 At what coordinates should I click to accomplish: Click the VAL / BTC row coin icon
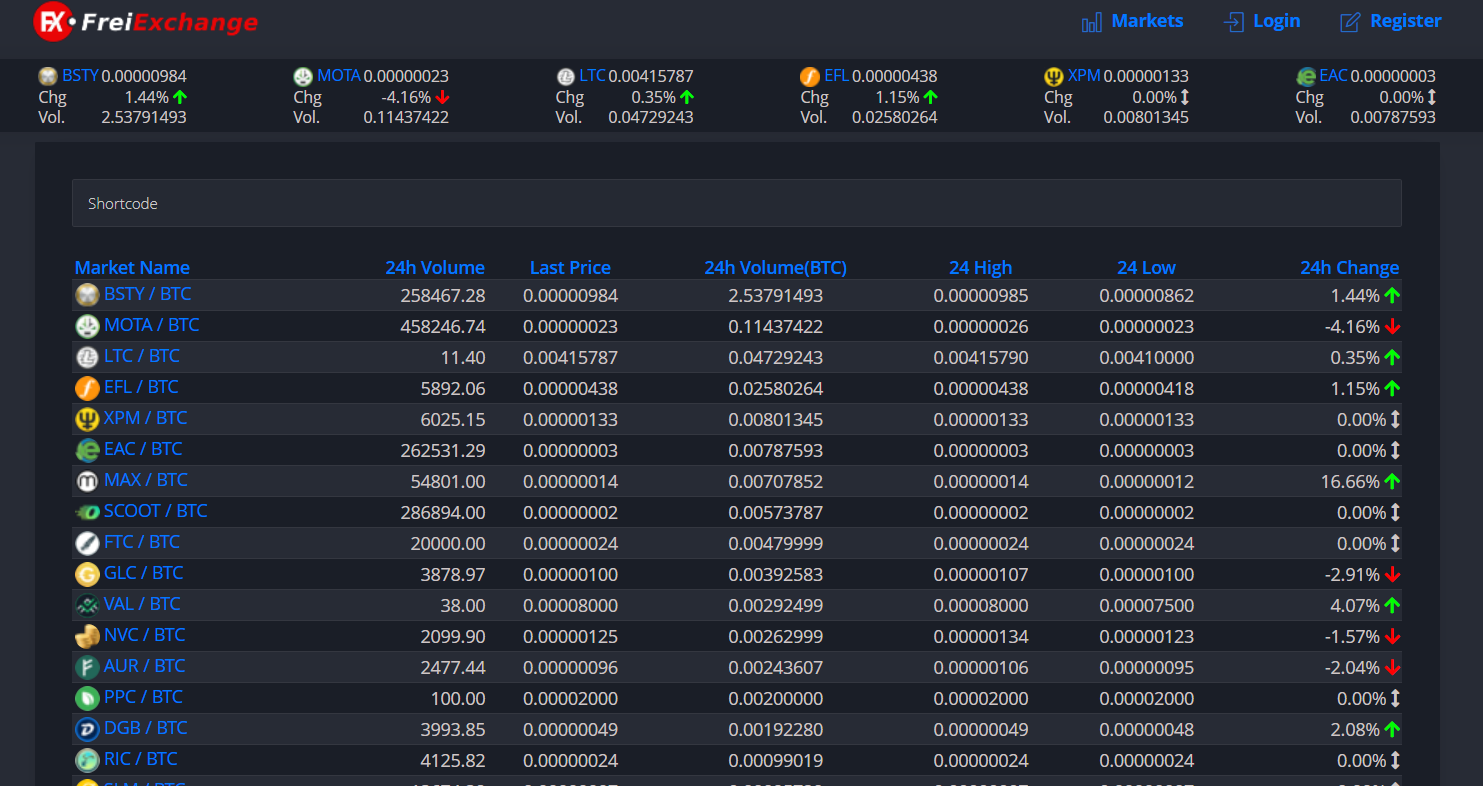tap(88, 605)
